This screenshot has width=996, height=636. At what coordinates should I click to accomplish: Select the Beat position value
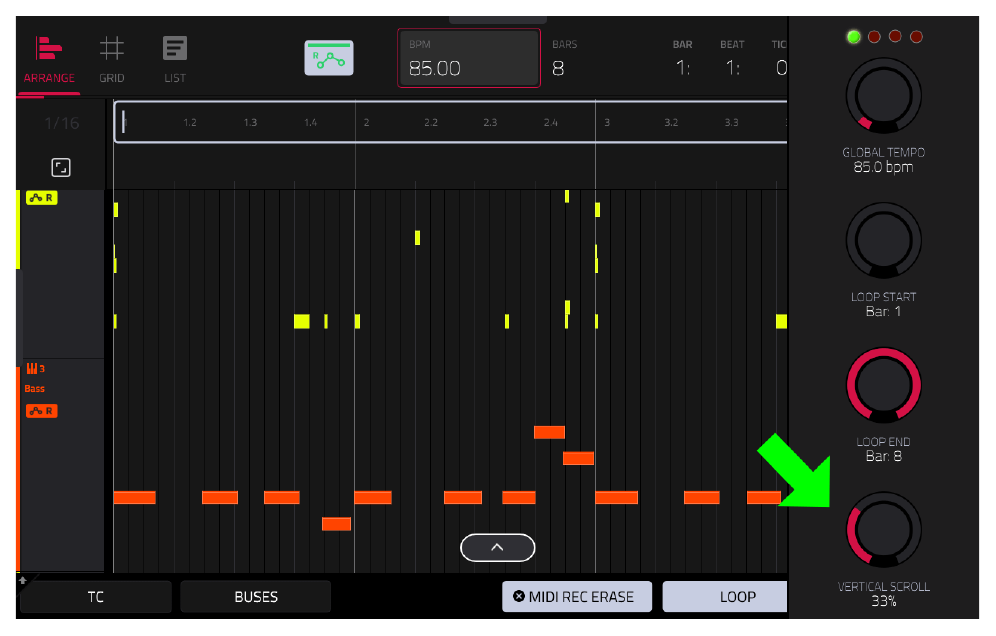point(732,67)
